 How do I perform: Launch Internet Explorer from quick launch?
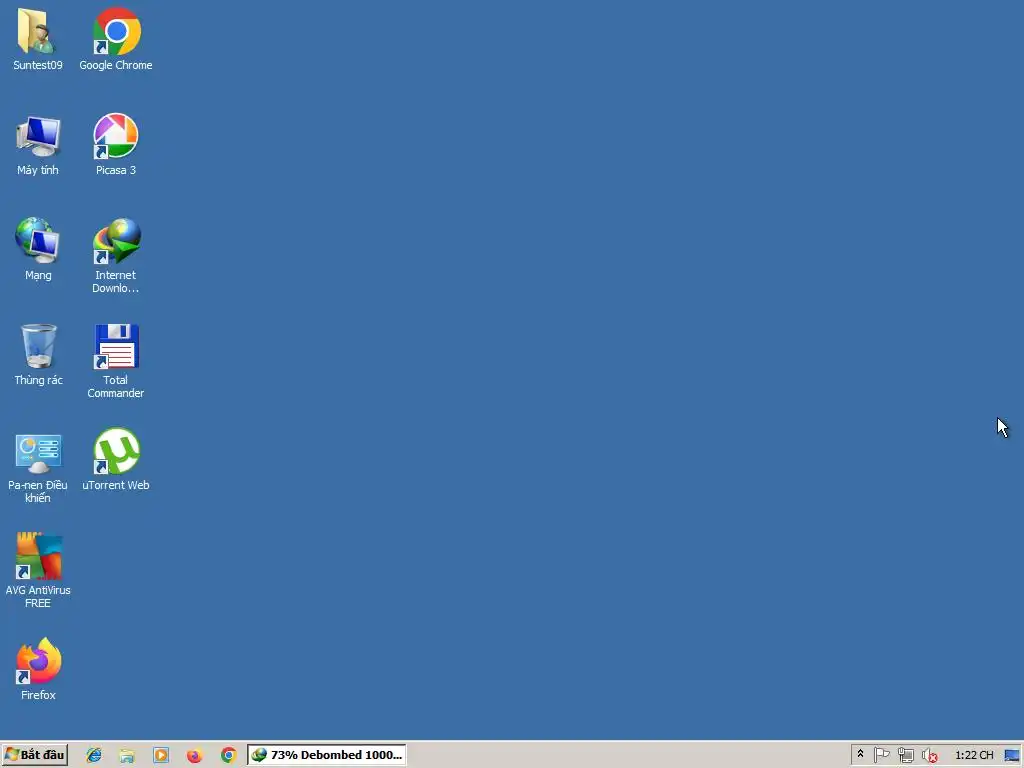click(x=94, y=755)
